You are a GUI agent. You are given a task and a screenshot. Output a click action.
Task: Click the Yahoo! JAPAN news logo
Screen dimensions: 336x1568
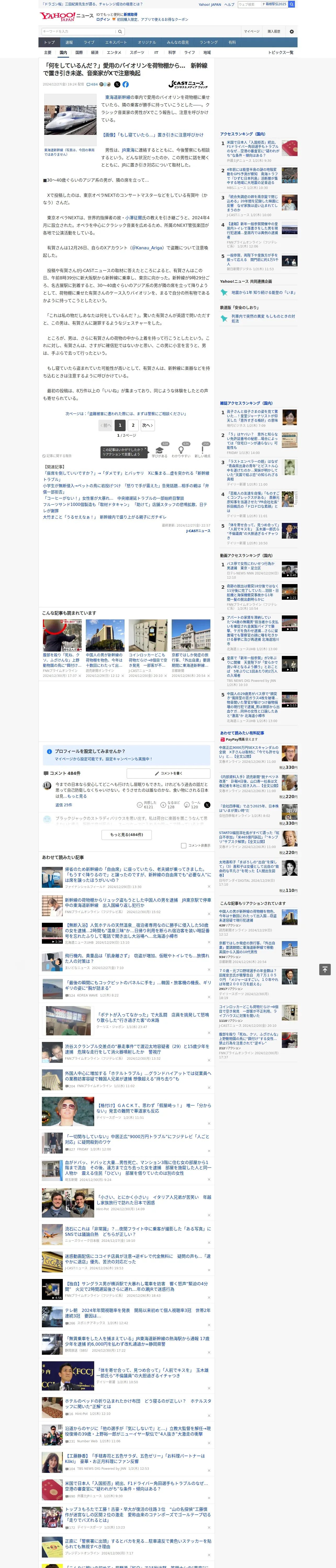tap(66, 16)
